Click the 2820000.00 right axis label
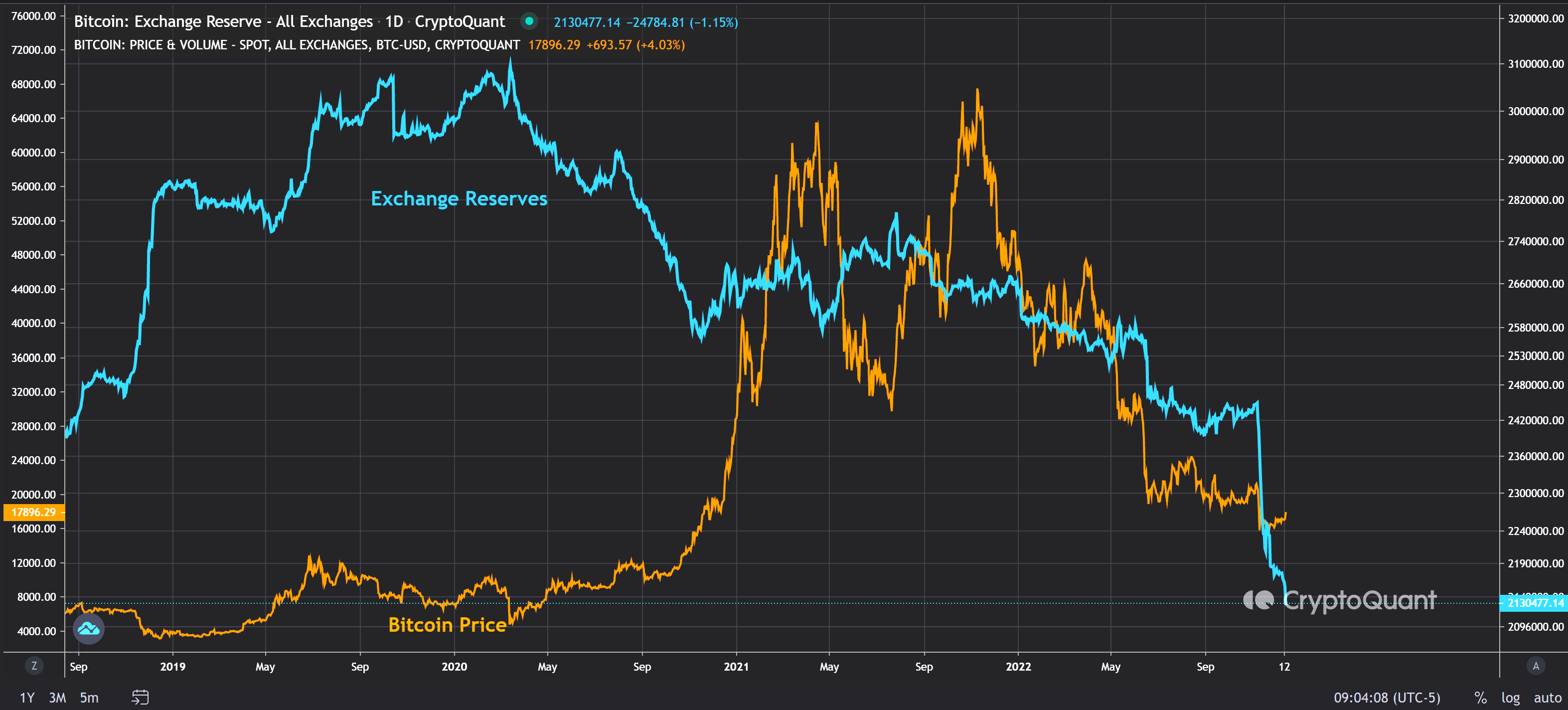This screenshot has height=710, width=1568. pos(1535,200)
